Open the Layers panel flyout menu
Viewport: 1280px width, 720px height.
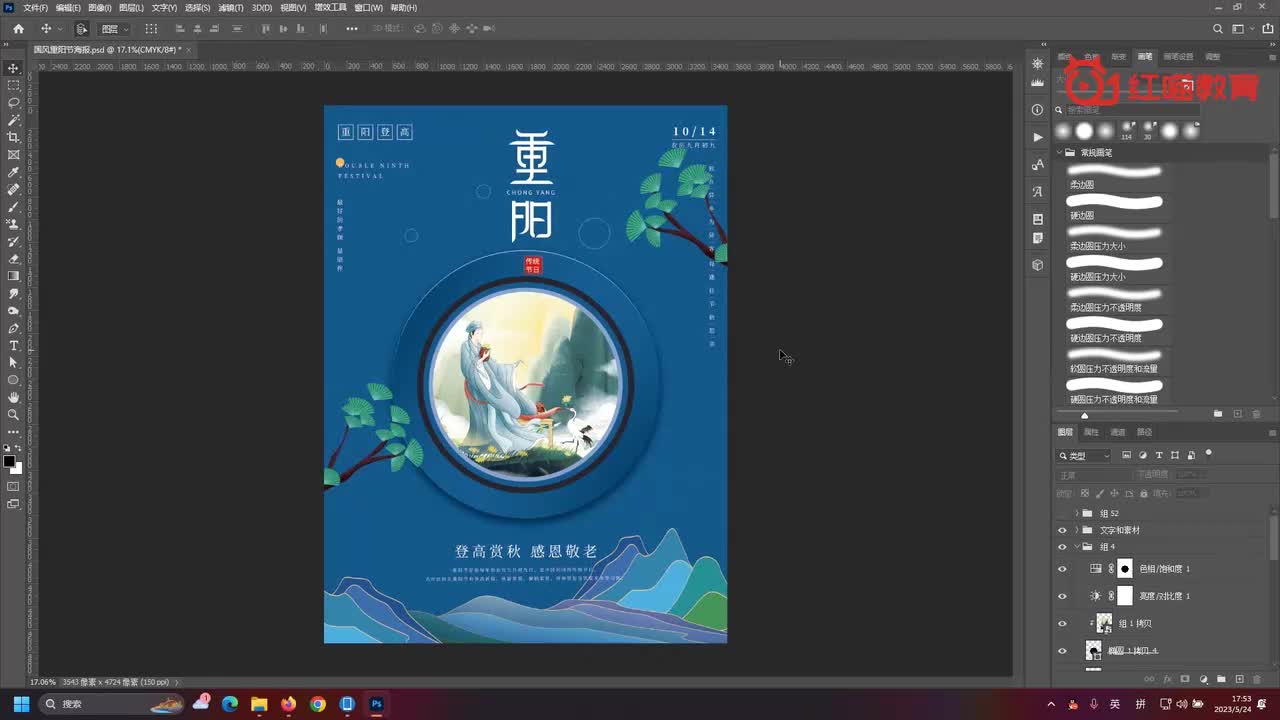coord(1272,432)
